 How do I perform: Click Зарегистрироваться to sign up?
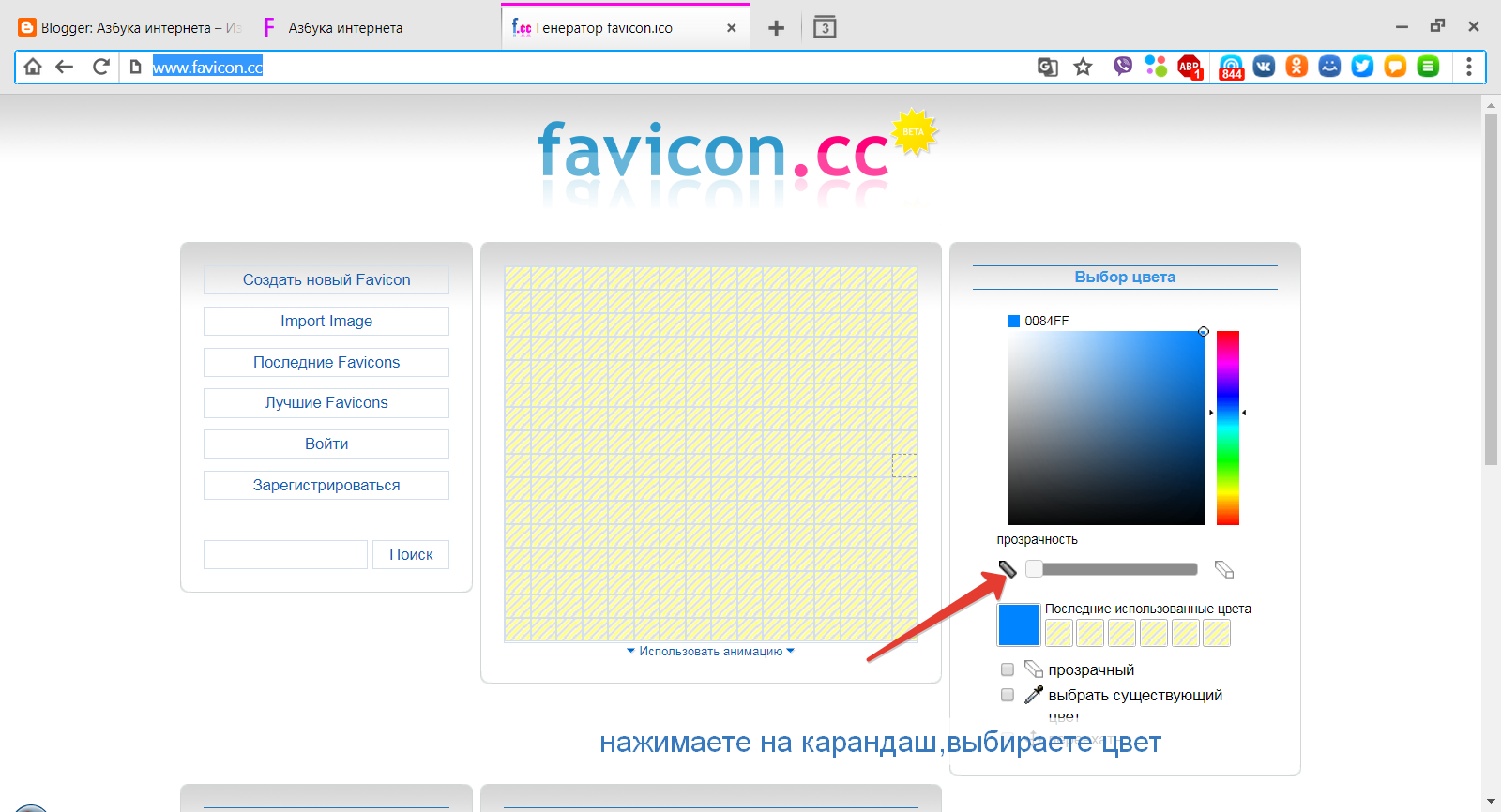click(326, 485)
